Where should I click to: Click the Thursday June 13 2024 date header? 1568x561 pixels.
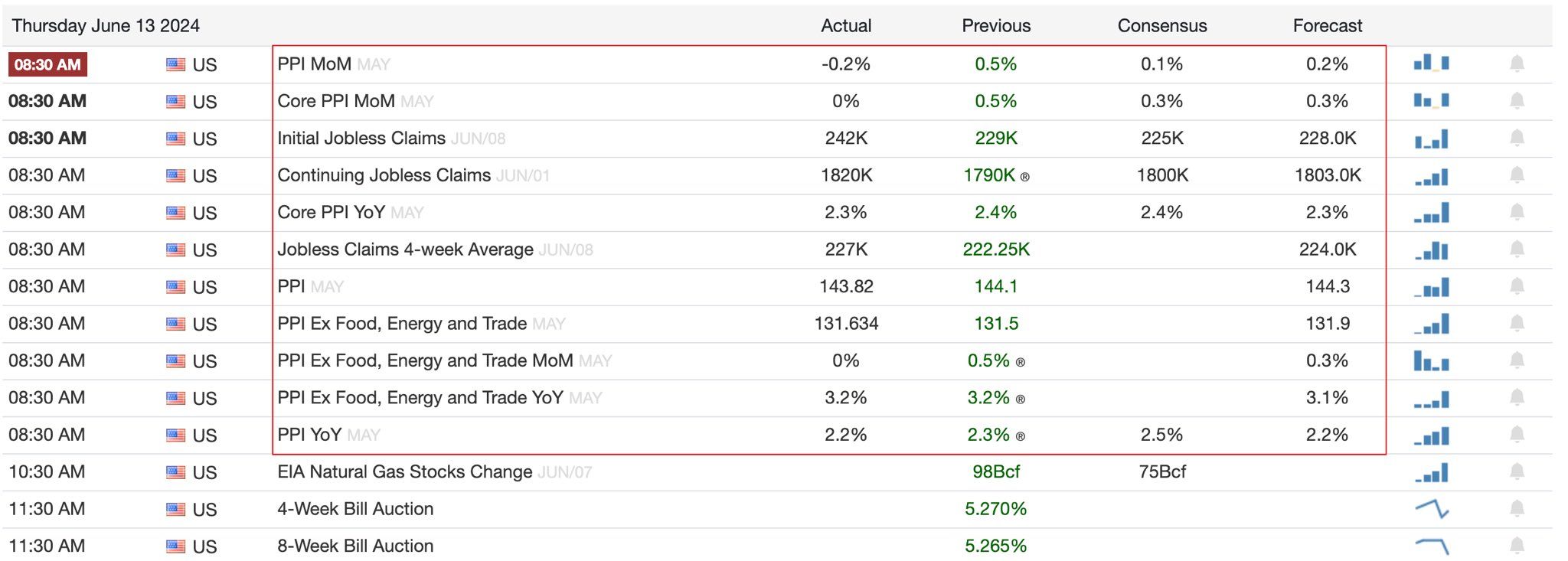(x=106, y=26)
